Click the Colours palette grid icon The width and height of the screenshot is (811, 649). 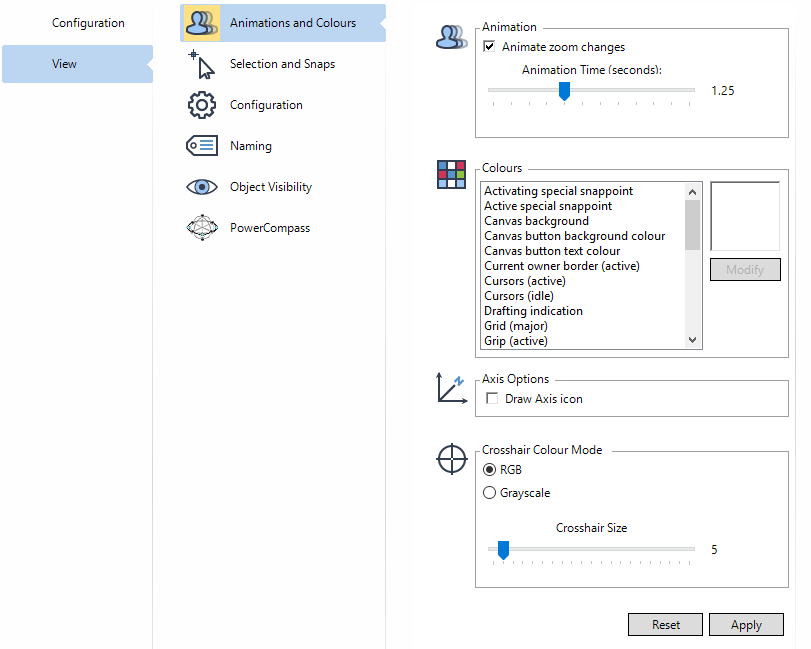click(452, 175)
